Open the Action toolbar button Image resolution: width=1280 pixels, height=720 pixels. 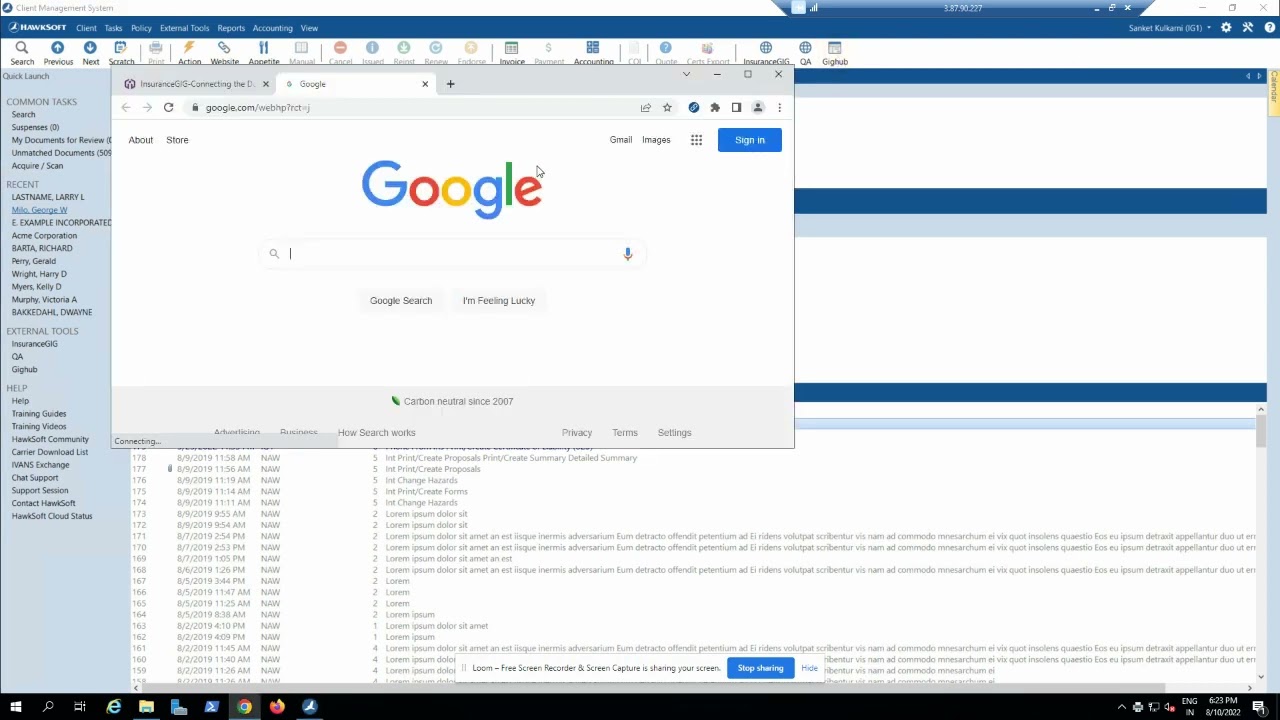189,53
